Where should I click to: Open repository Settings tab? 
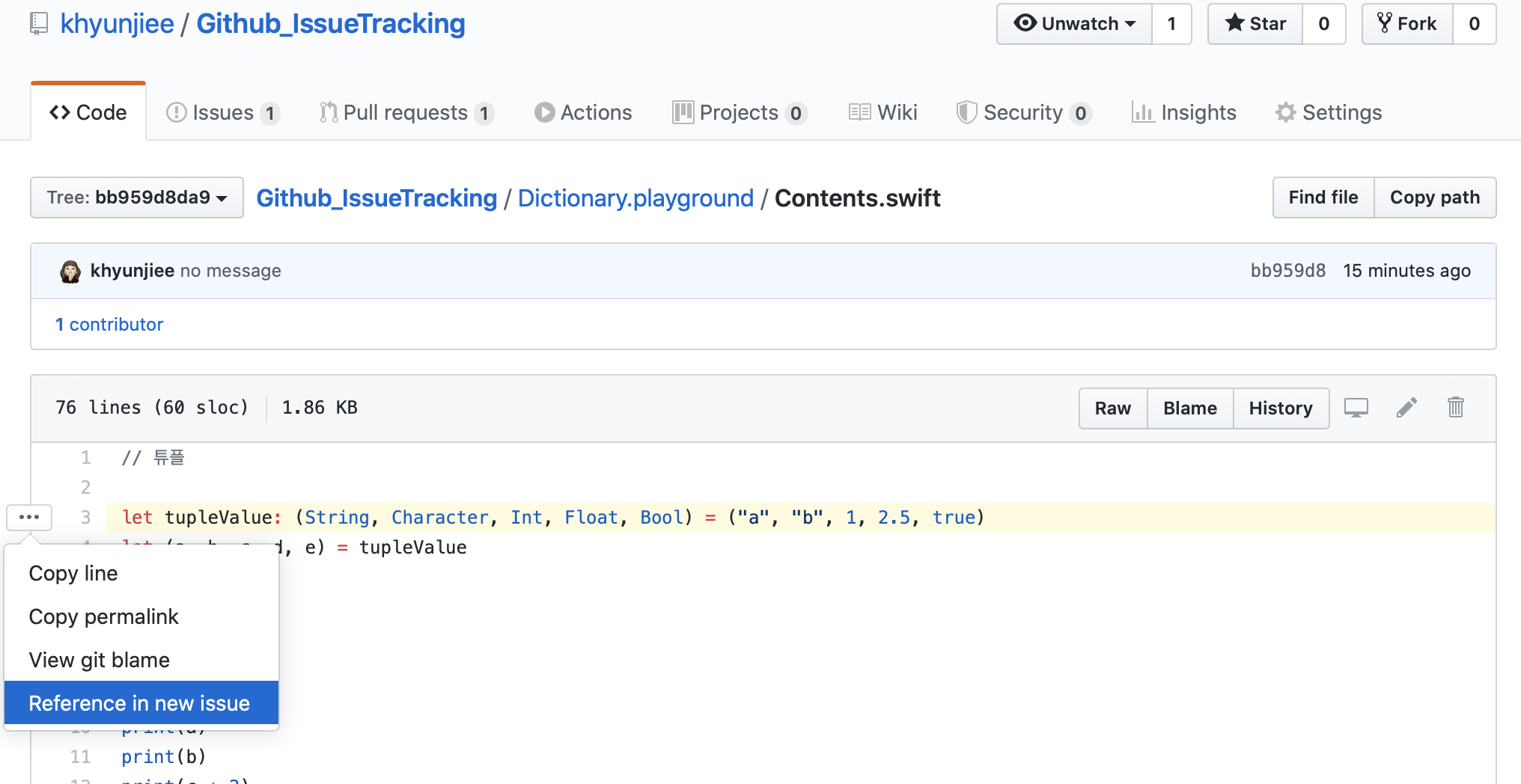point(1329,112)
